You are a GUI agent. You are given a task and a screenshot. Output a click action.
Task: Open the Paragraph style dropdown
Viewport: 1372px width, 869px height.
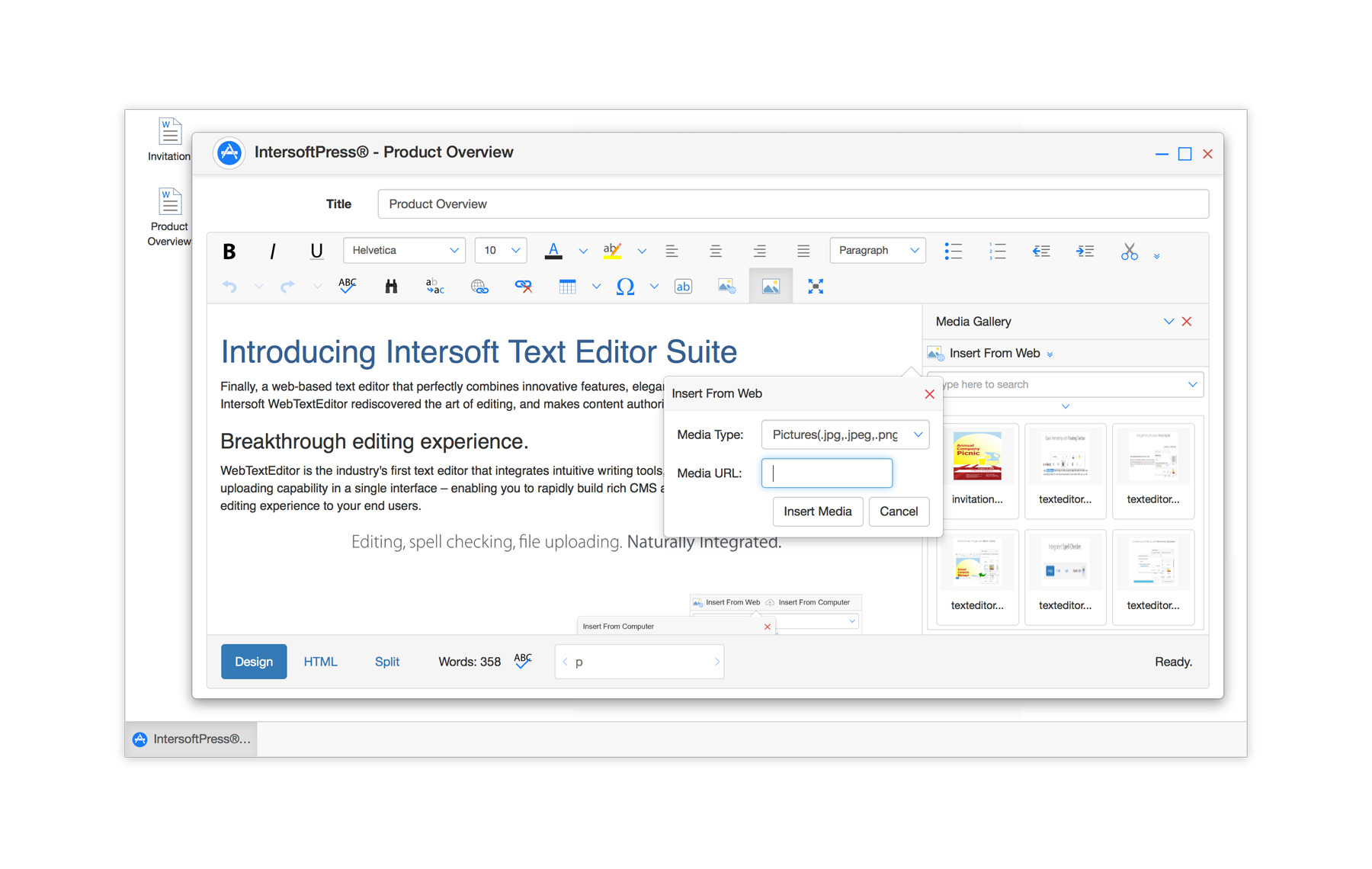tap(877, 250)
